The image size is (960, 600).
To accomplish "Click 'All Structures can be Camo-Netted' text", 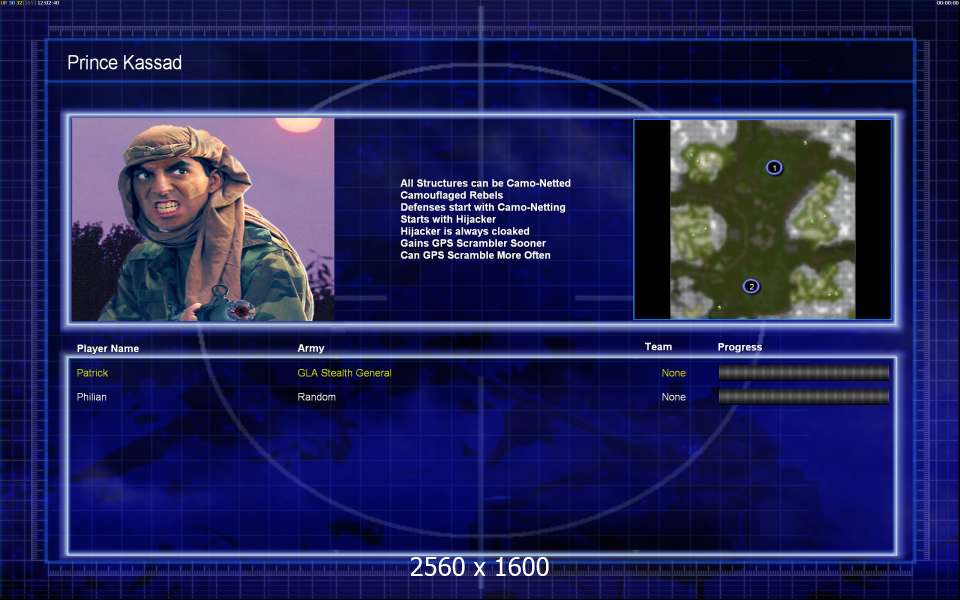I will coord(485,183).
